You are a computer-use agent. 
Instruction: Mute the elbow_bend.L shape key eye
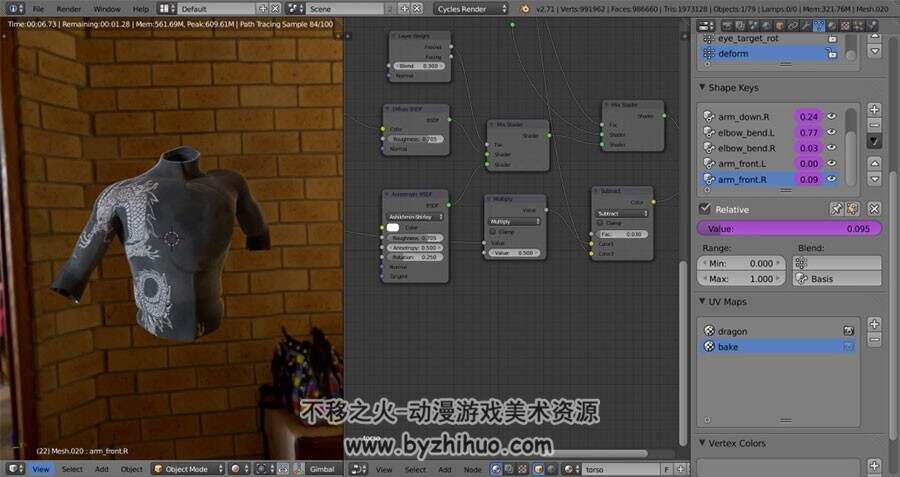[x=832, y=132]
